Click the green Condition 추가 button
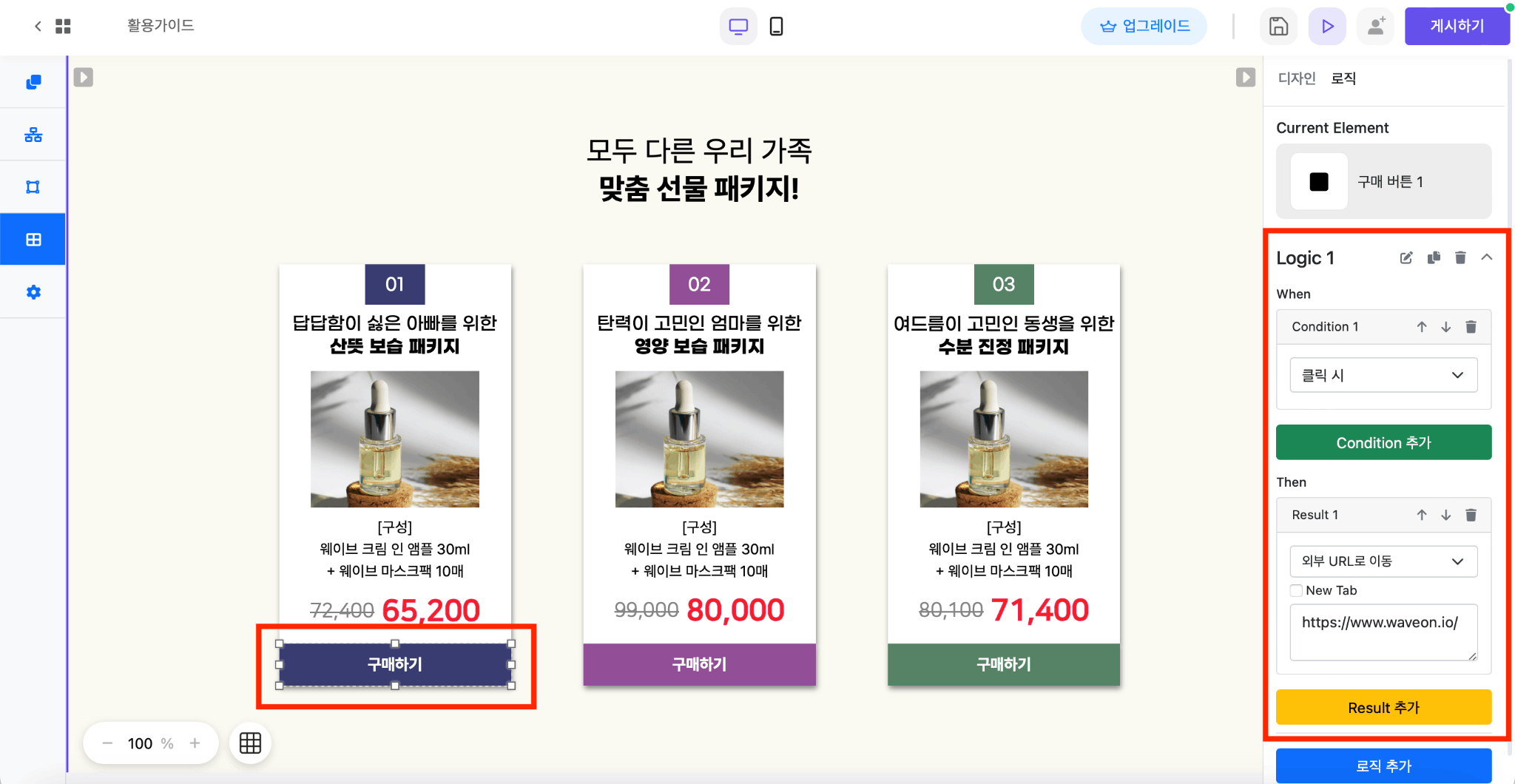Viewport: 1515px width, 784px height. click(1383, 442)
